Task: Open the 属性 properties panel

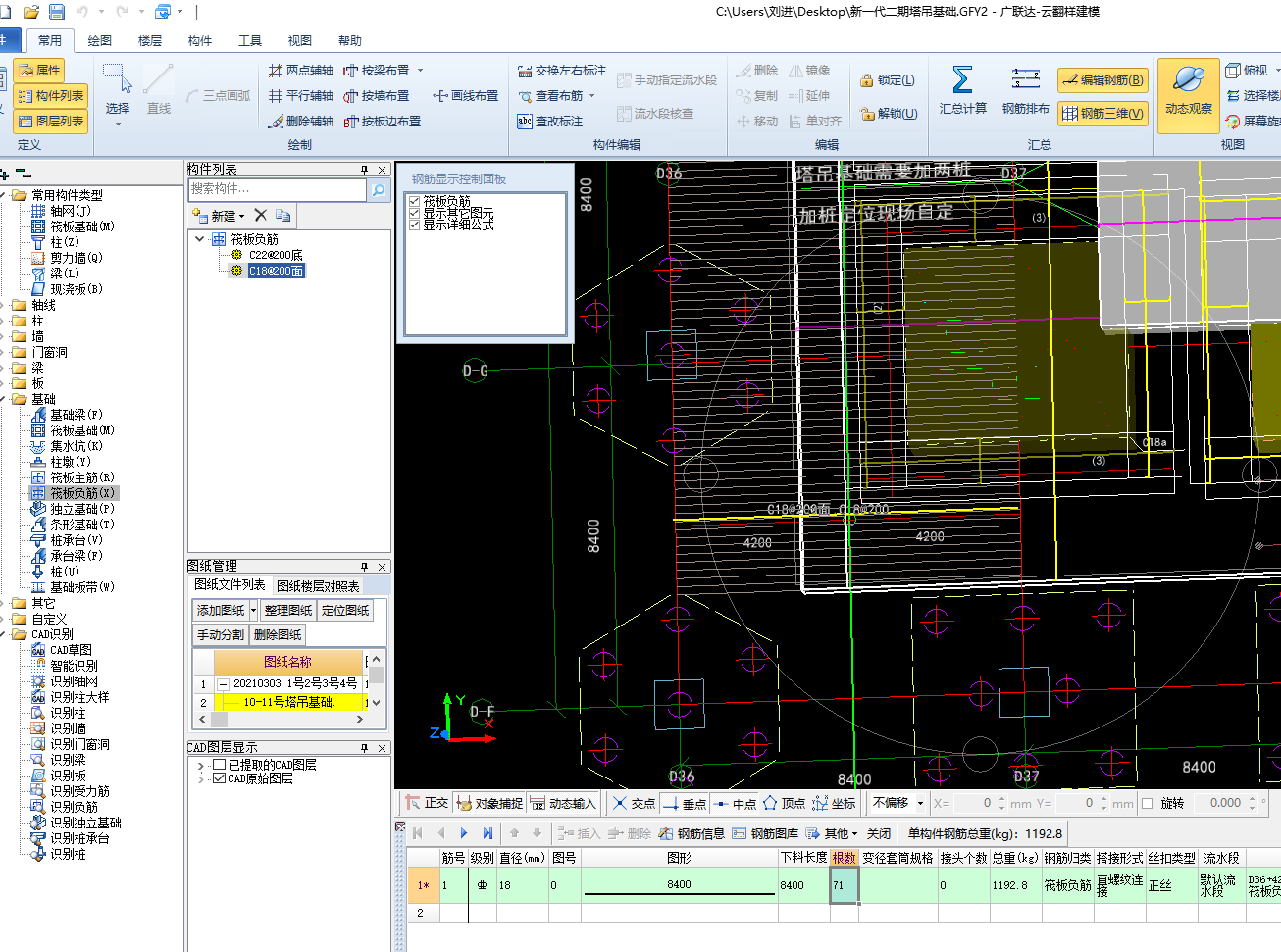Action: point(39,71)
